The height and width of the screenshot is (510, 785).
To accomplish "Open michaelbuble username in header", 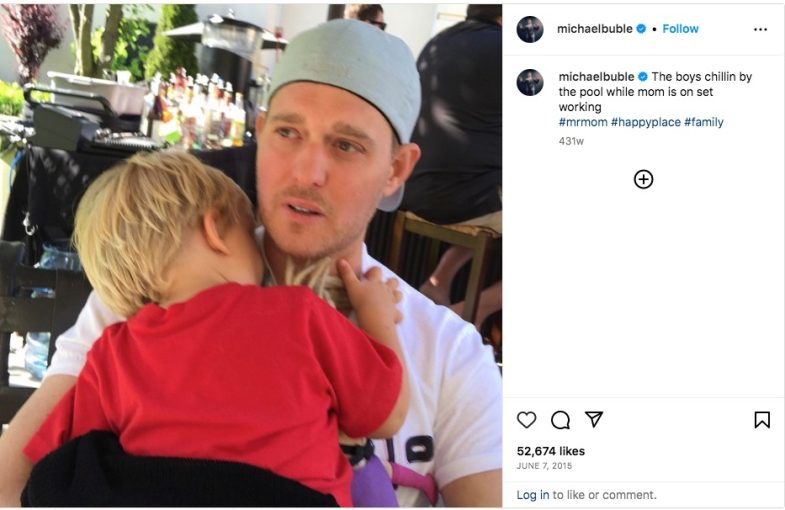I will coord(595,29).
